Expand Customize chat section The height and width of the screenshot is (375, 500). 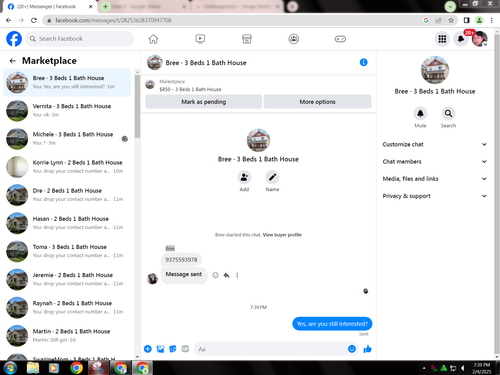[x=435, y=144]
